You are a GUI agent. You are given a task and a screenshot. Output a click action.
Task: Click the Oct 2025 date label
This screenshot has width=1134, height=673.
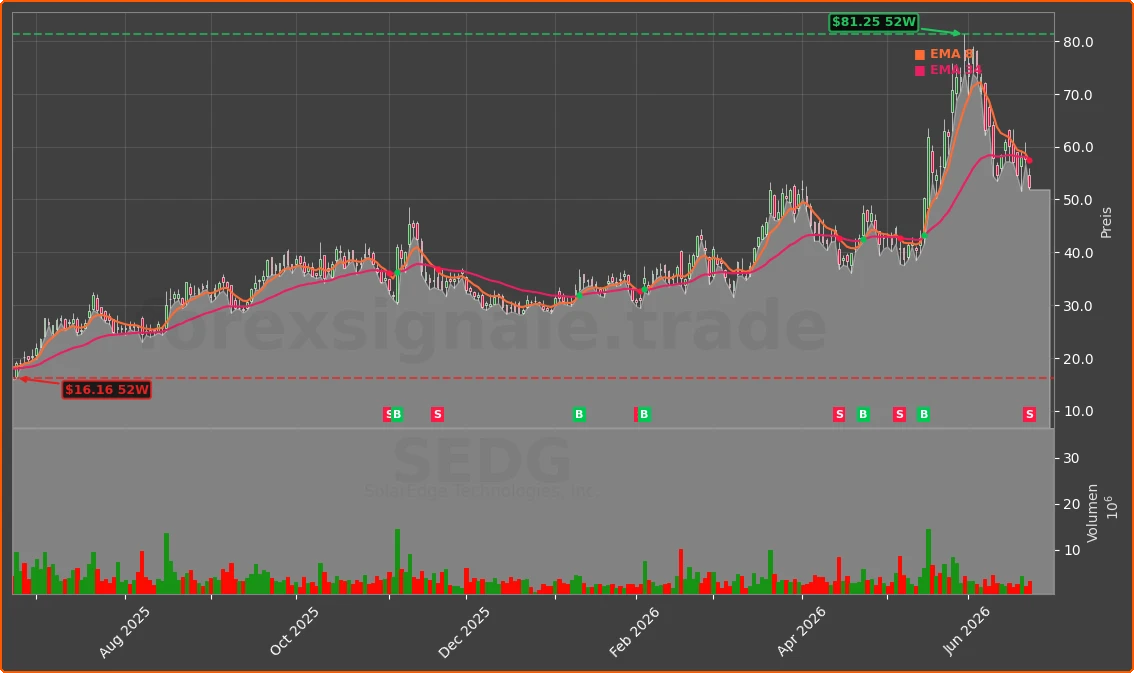(294, 632)
